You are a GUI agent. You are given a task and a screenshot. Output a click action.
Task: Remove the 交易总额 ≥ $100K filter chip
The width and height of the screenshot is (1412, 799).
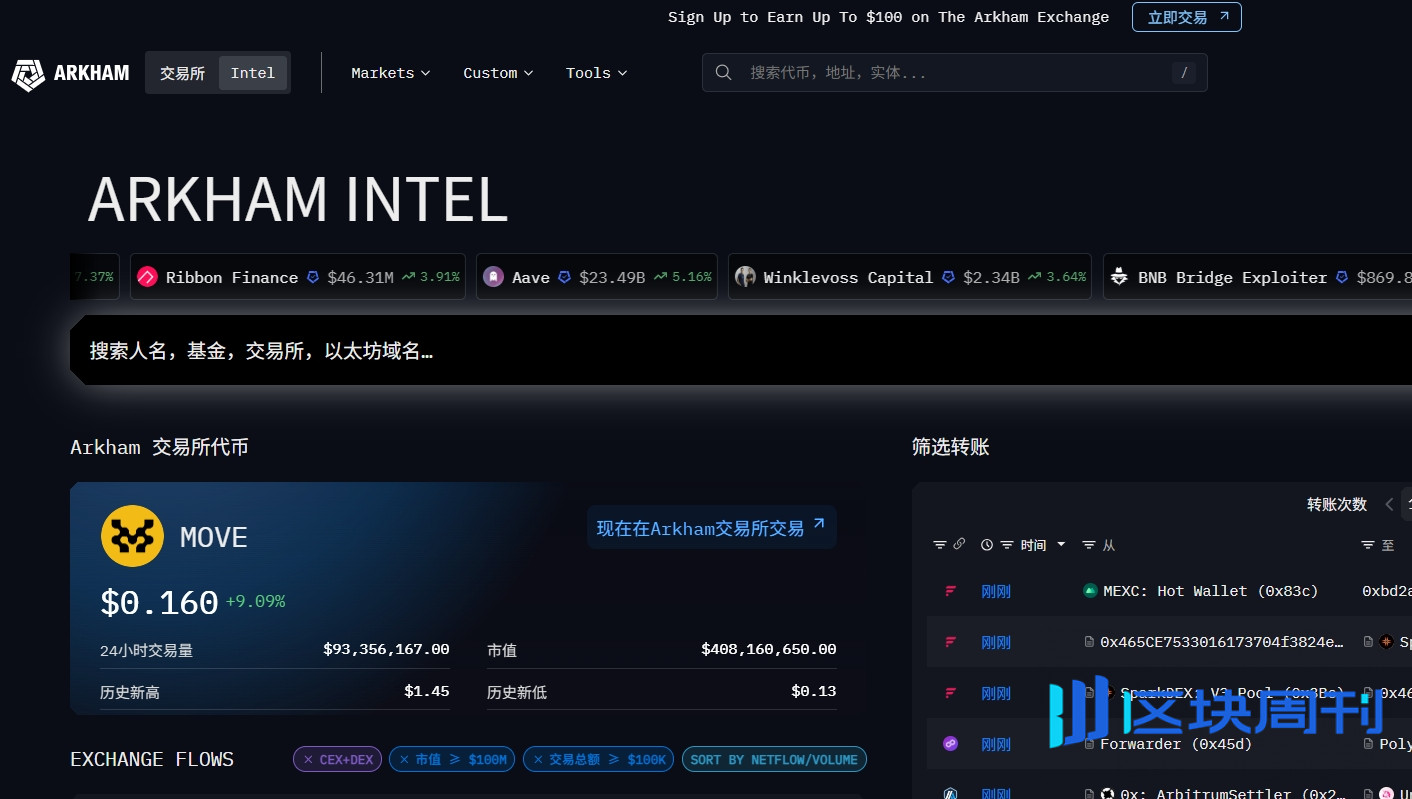coord(538,760)
